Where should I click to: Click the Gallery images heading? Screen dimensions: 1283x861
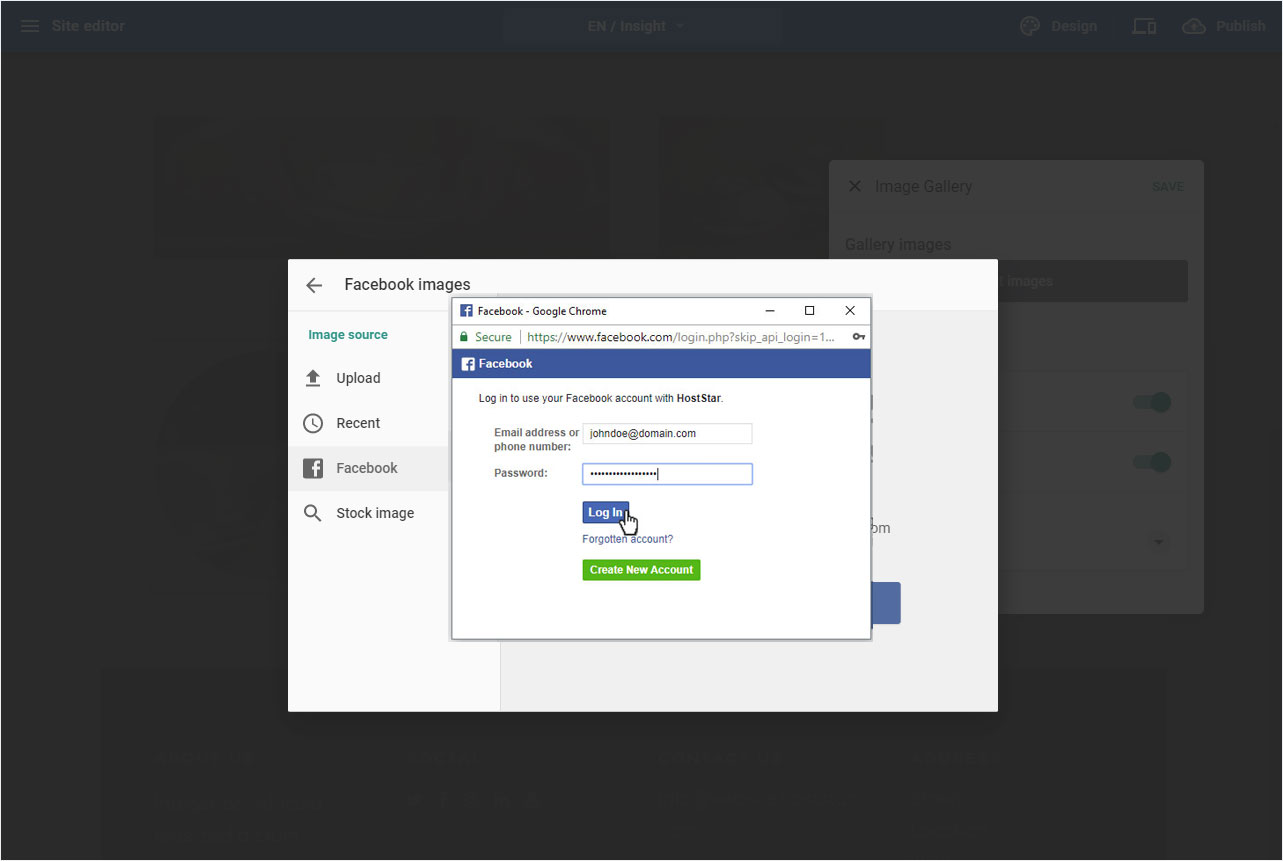click(898, 244)
